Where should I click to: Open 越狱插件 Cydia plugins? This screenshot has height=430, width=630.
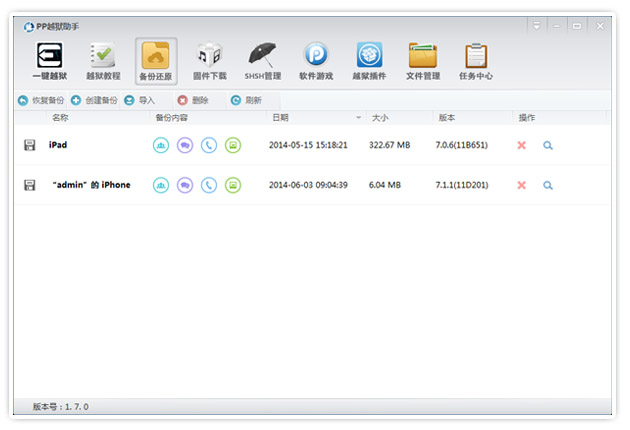[369, 61]
